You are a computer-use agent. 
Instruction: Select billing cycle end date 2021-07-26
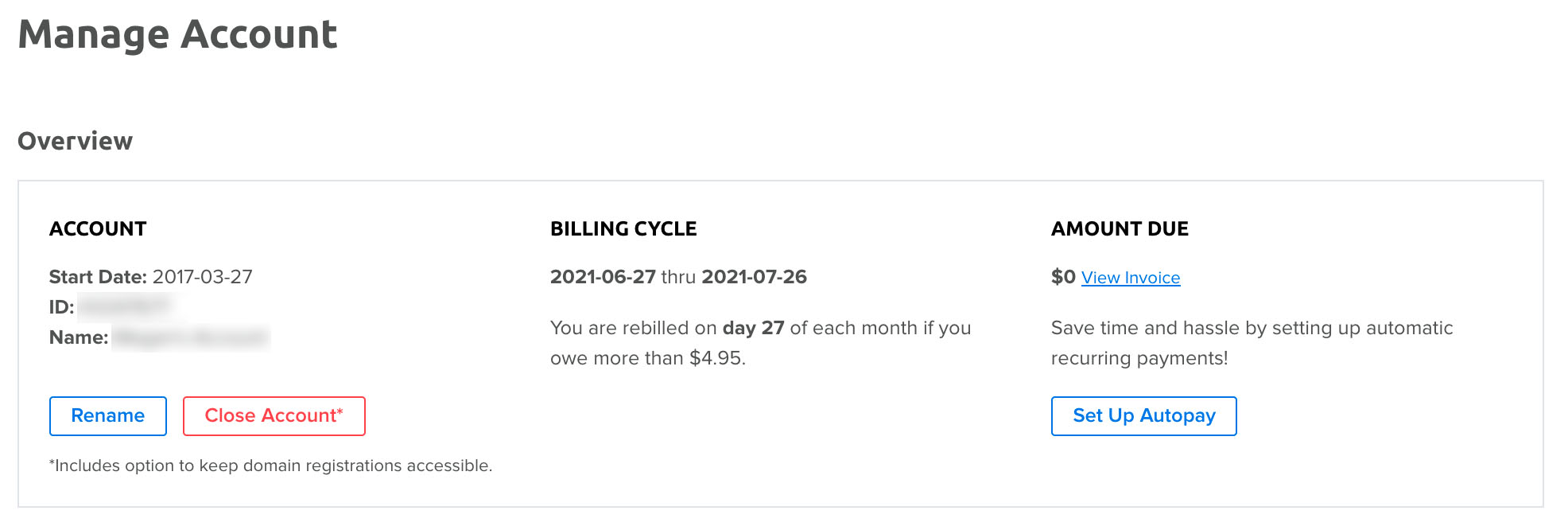click(x=755, y=277)
